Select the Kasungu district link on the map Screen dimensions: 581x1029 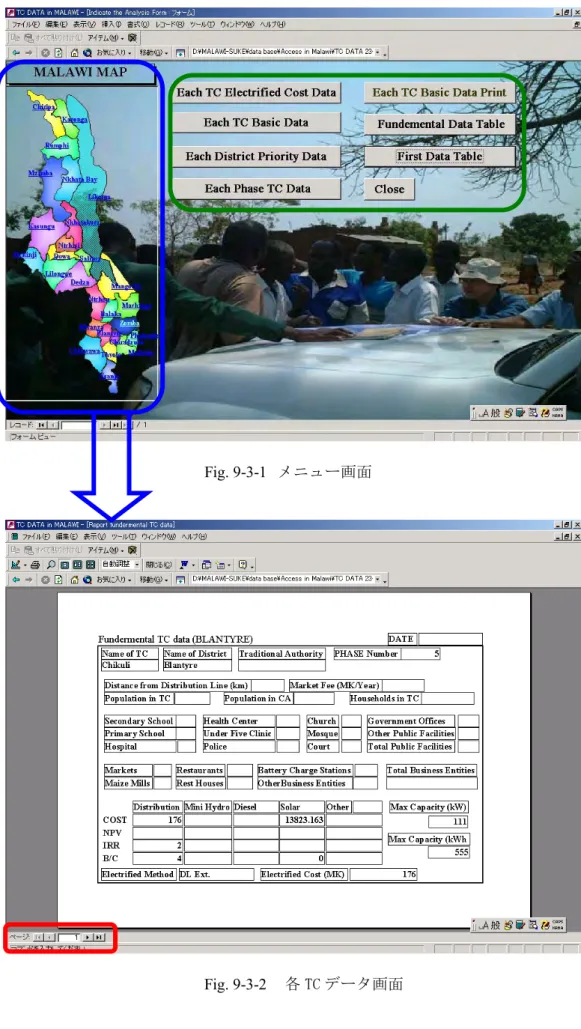click(x=41, y=226)
